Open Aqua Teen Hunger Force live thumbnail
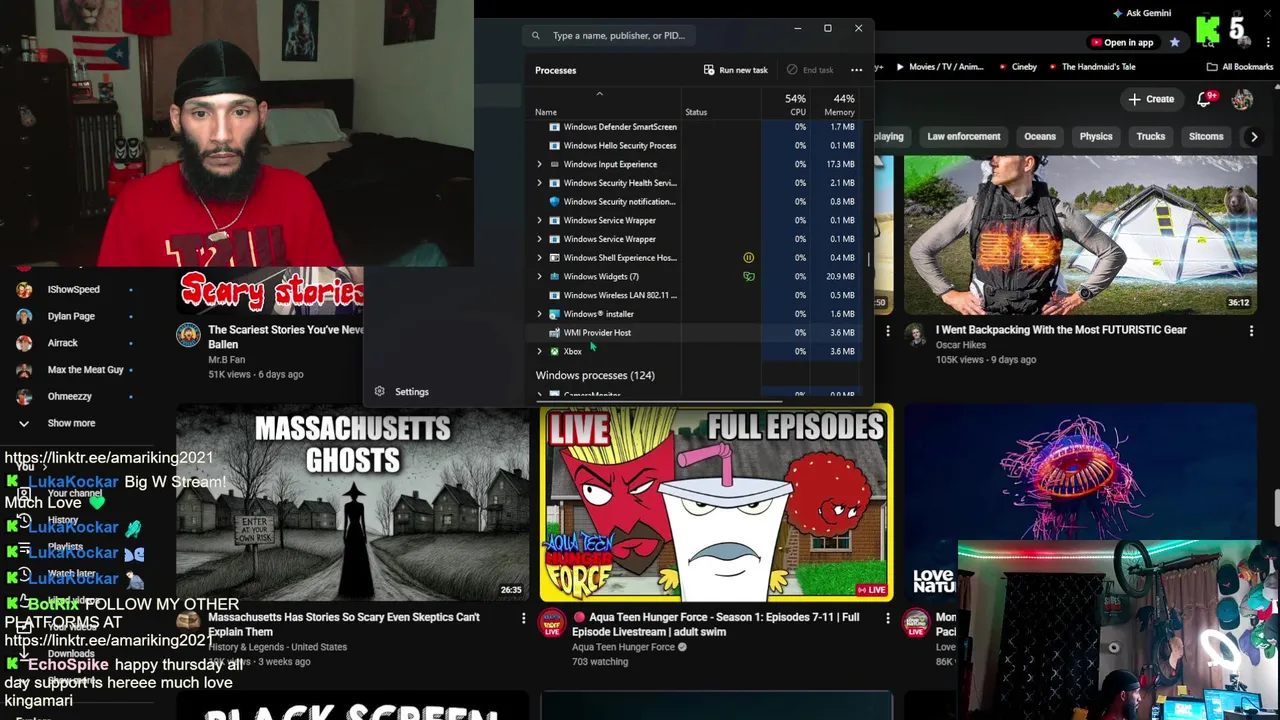Image resolution: width=1280 pixels, height=720 pixels. [716, 503]
